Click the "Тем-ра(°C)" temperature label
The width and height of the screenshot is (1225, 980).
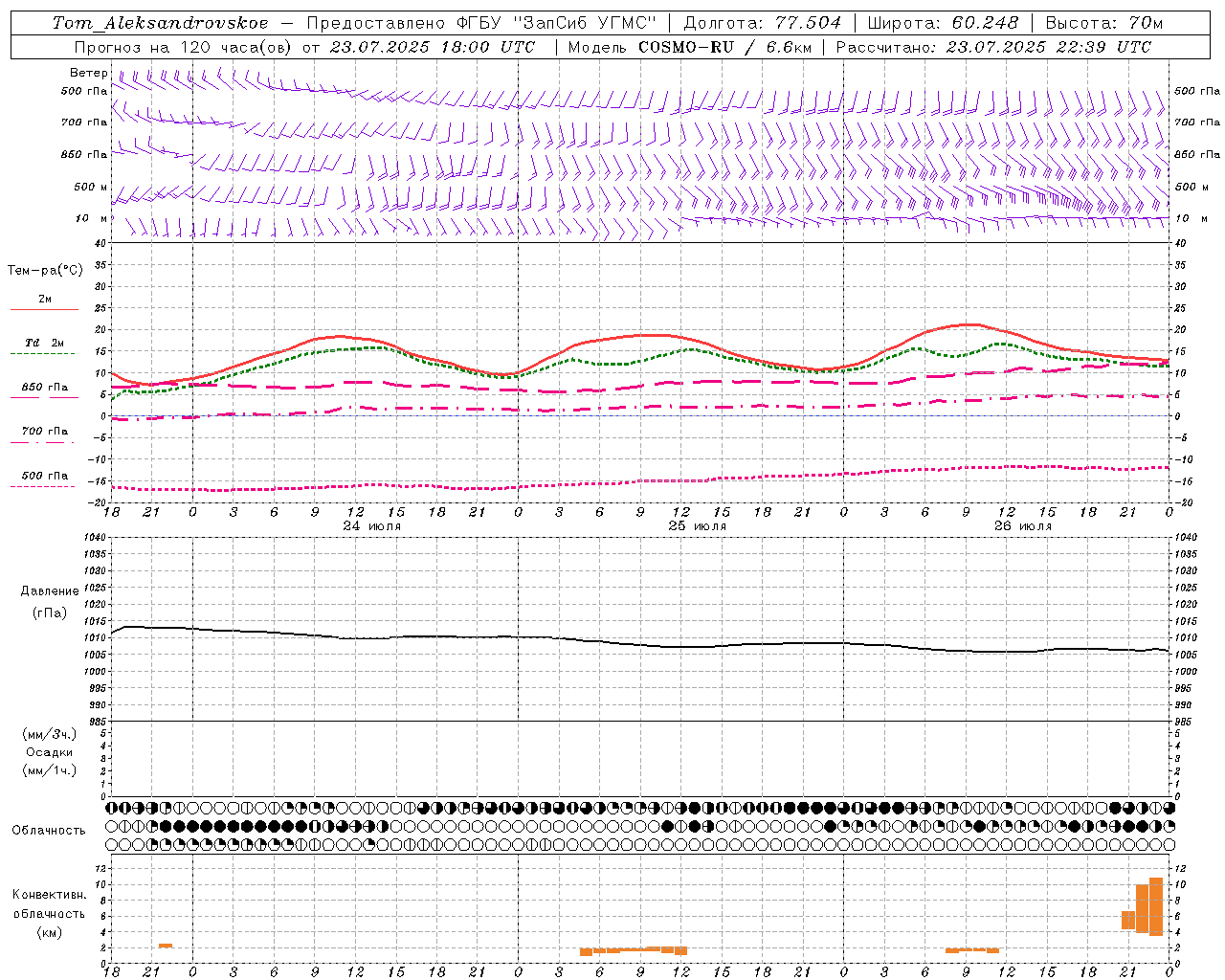[45, 271]
